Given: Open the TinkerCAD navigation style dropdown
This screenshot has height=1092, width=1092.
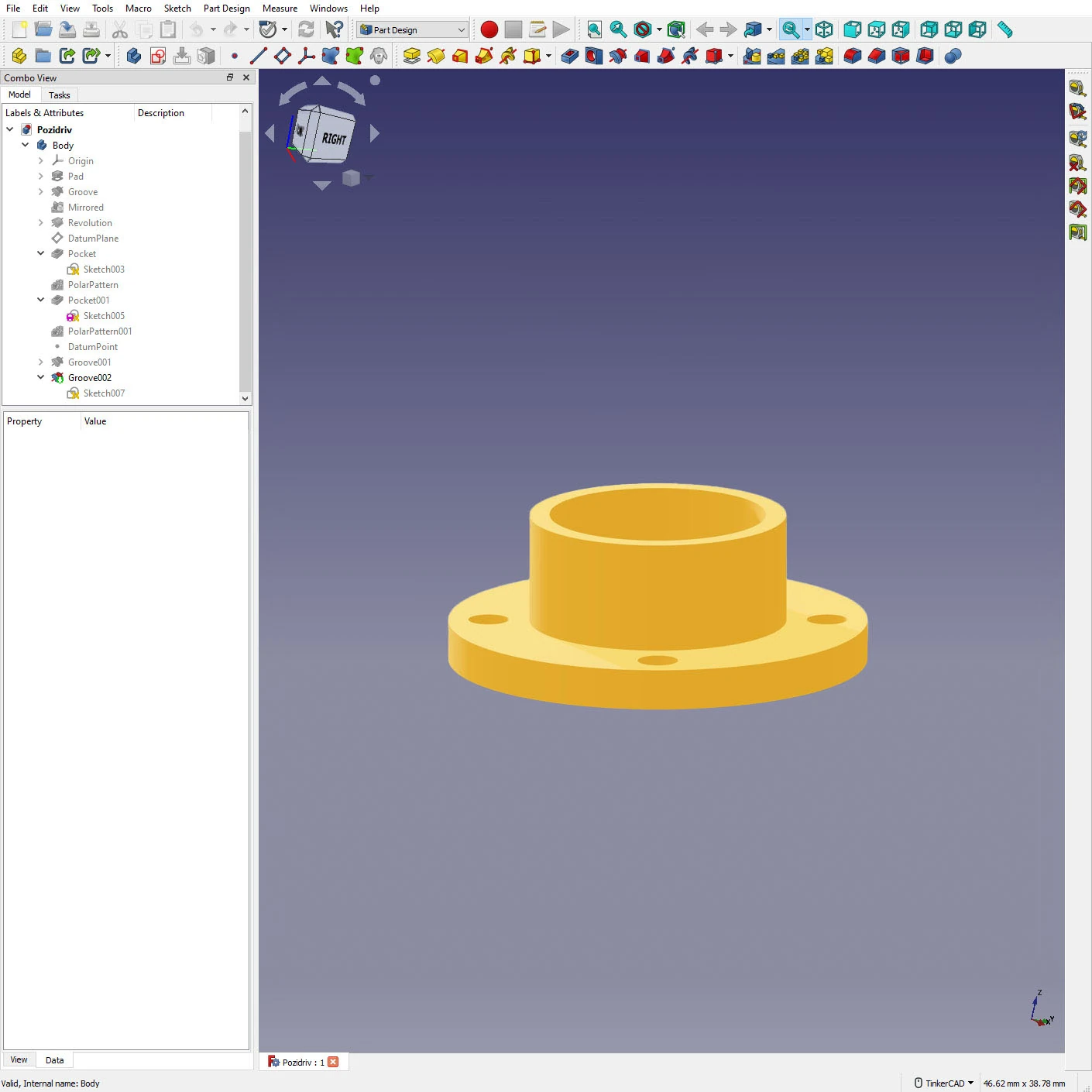Looking at the screenshot, I should [x=944, y=1083].
